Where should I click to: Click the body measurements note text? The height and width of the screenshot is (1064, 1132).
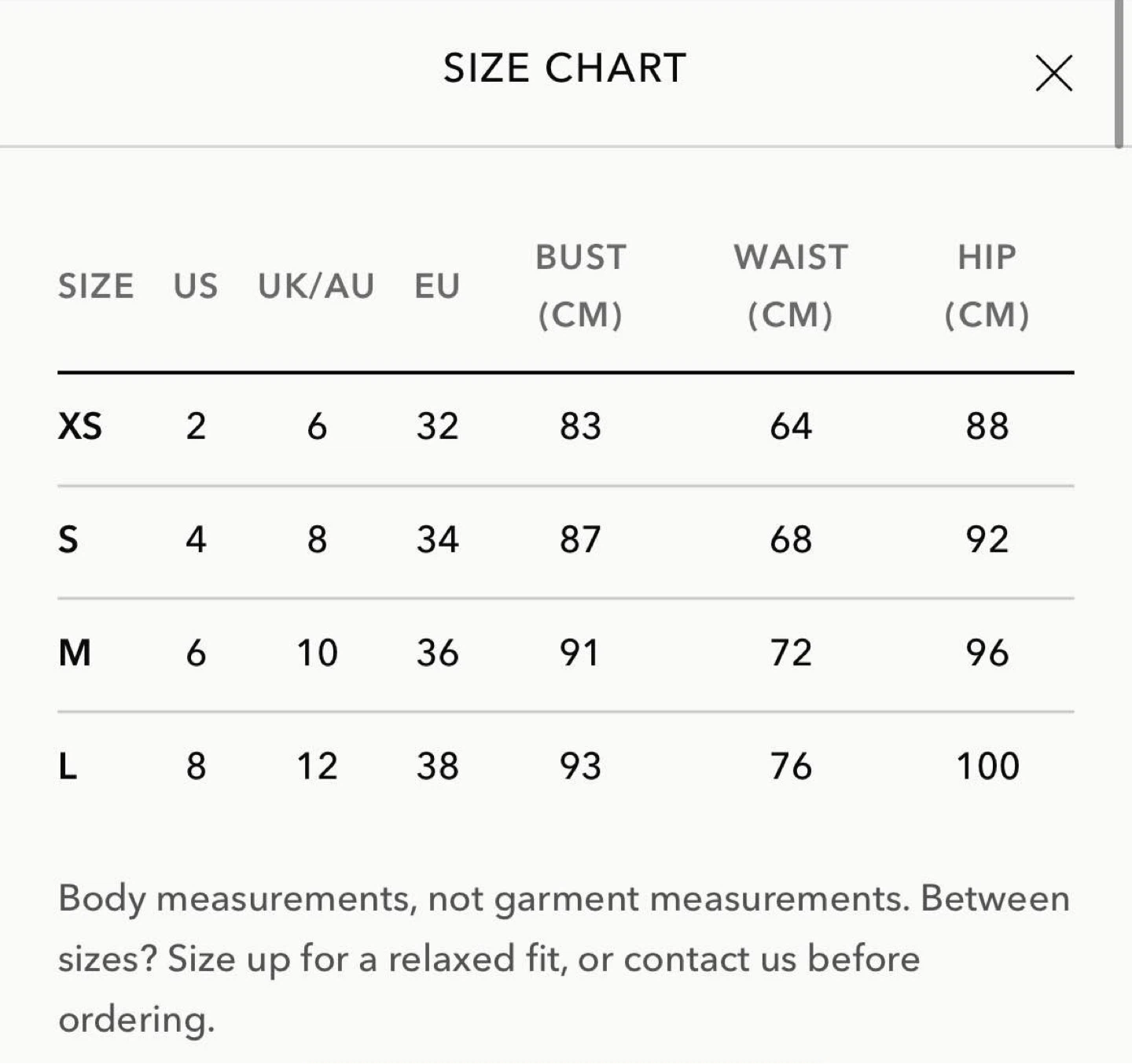click(x=564, y=959)
